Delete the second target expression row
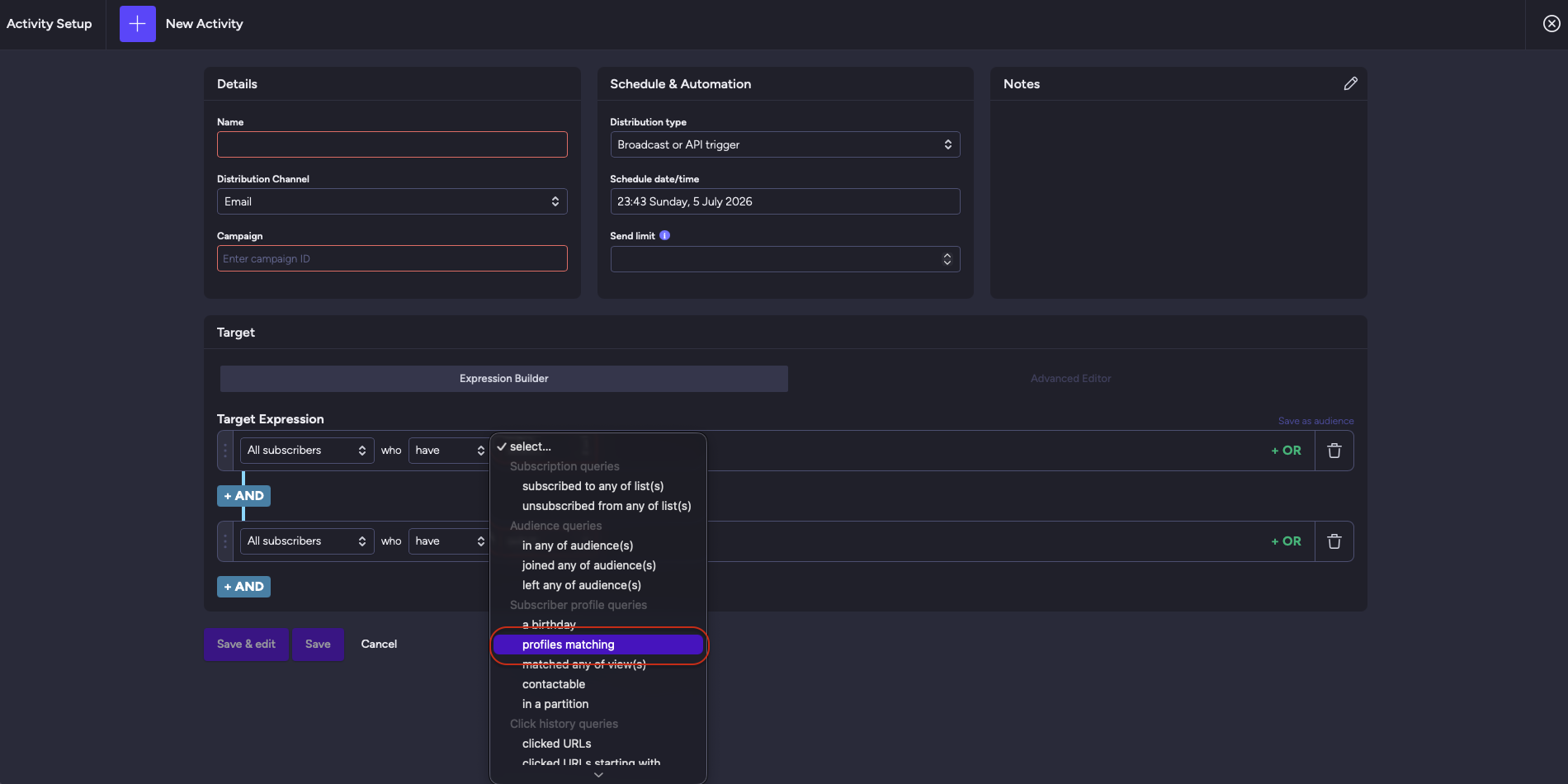Viewport: 1568px width, 784px height. tap(1334, 541)
